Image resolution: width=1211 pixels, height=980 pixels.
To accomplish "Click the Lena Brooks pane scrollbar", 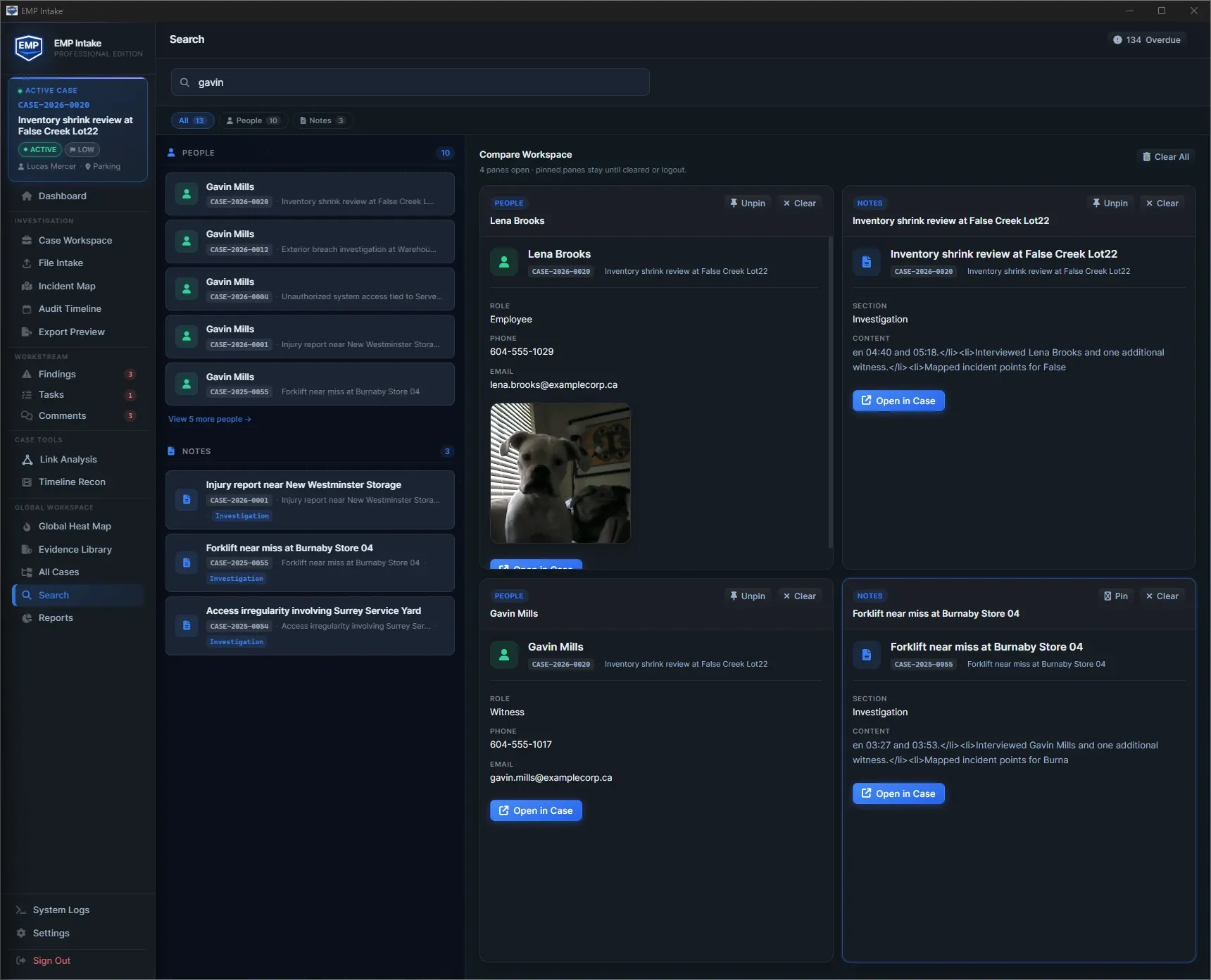I will coord(830,391).
